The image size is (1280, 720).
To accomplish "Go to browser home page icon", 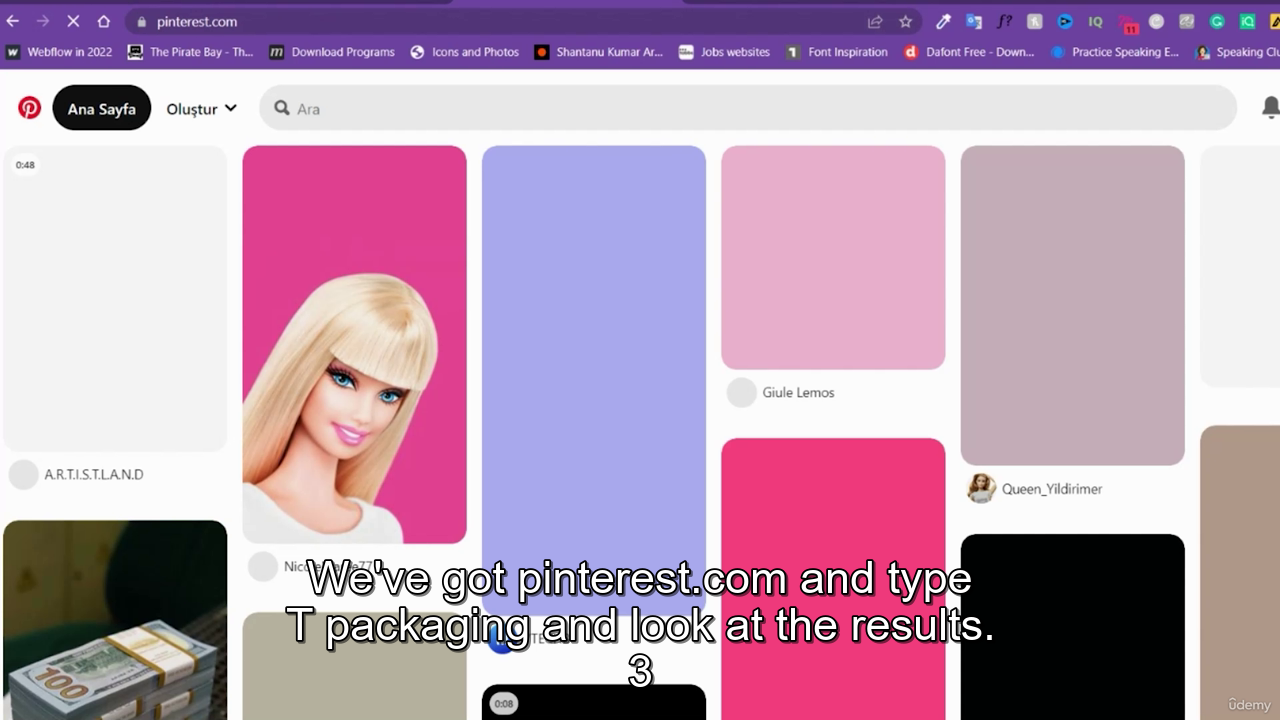I will [104, 21].
